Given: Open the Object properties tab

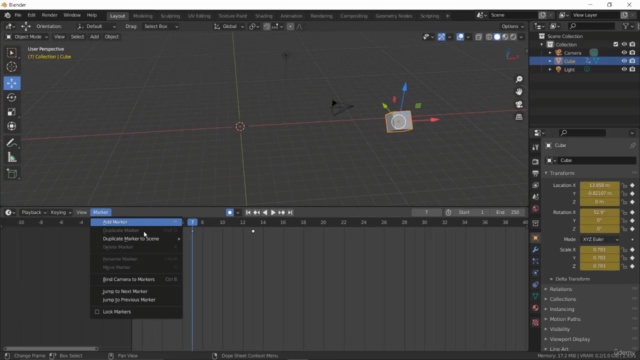Looking at the screenshot, I should pos(536,238).
